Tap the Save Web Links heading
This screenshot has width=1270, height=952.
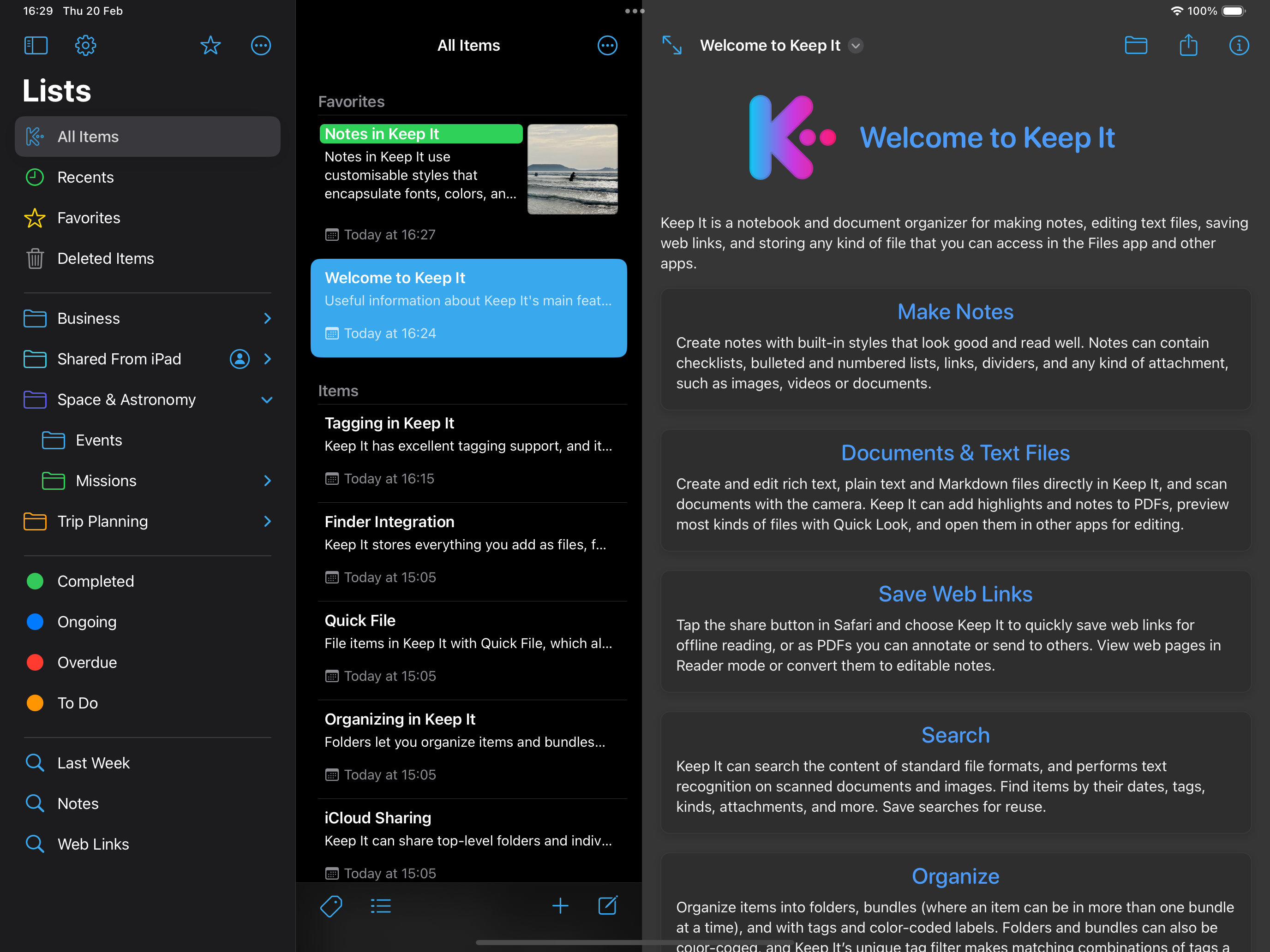pyautogui.click(x=955, y=595)
